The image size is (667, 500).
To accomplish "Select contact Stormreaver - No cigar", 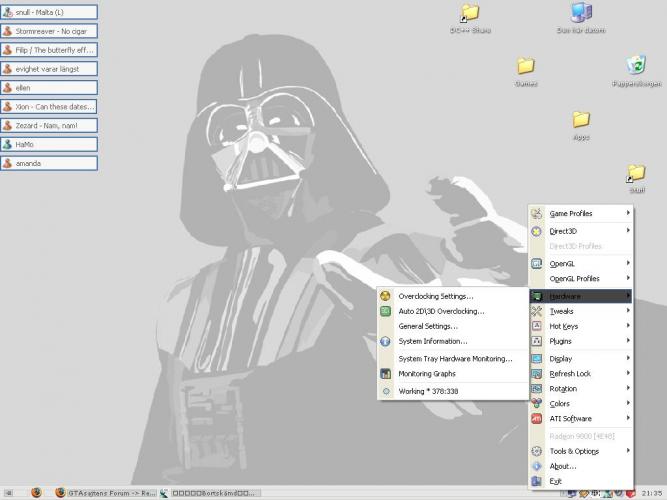I will [x=49, y=30].
